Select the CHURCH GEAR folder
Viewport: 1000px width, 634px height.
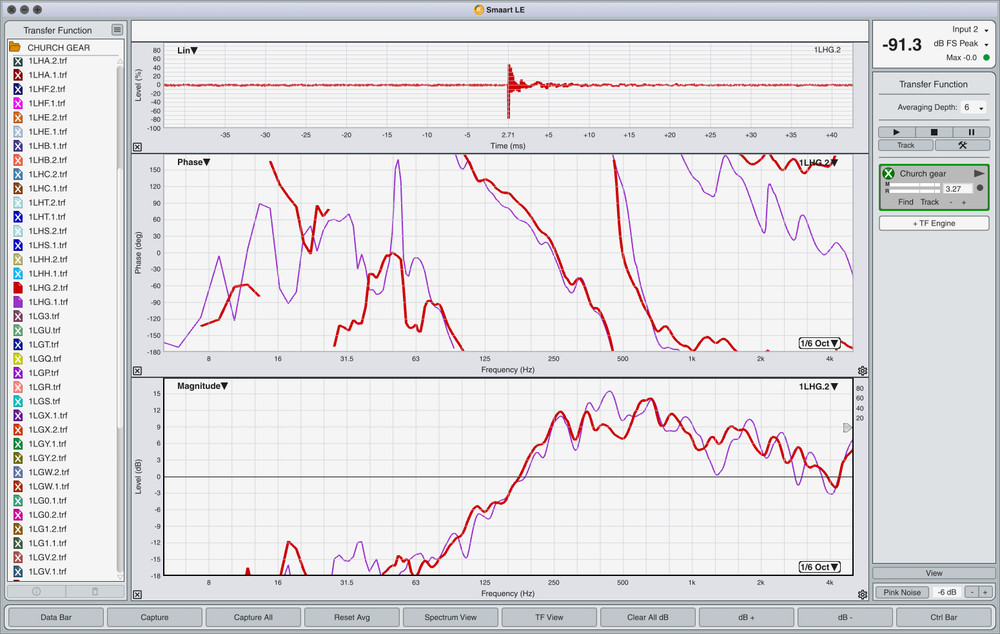click(x=60, y=47)
